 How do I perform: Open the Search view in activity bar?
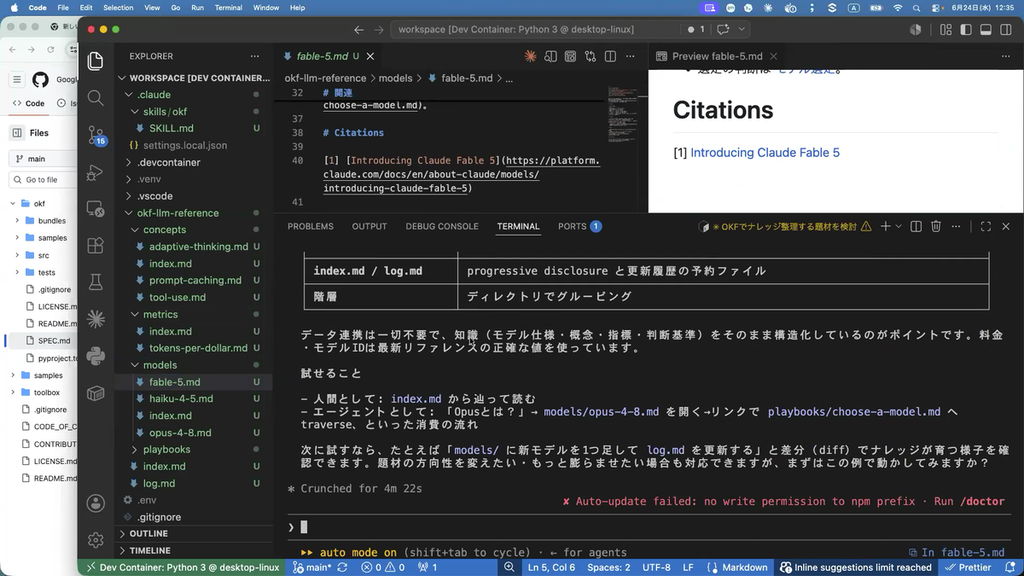[x=95, y=98]
